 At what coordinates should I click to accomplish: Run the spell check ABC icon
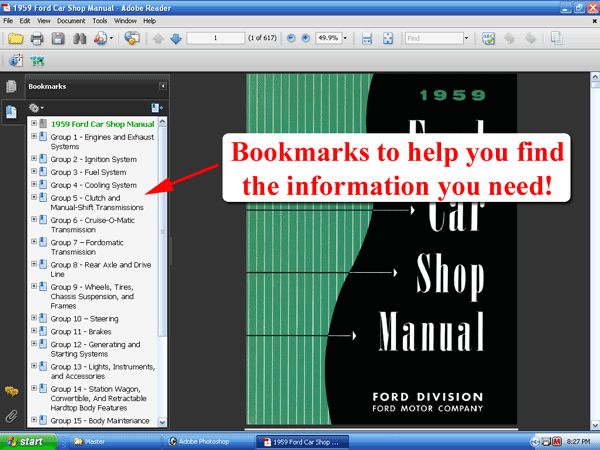489,38
